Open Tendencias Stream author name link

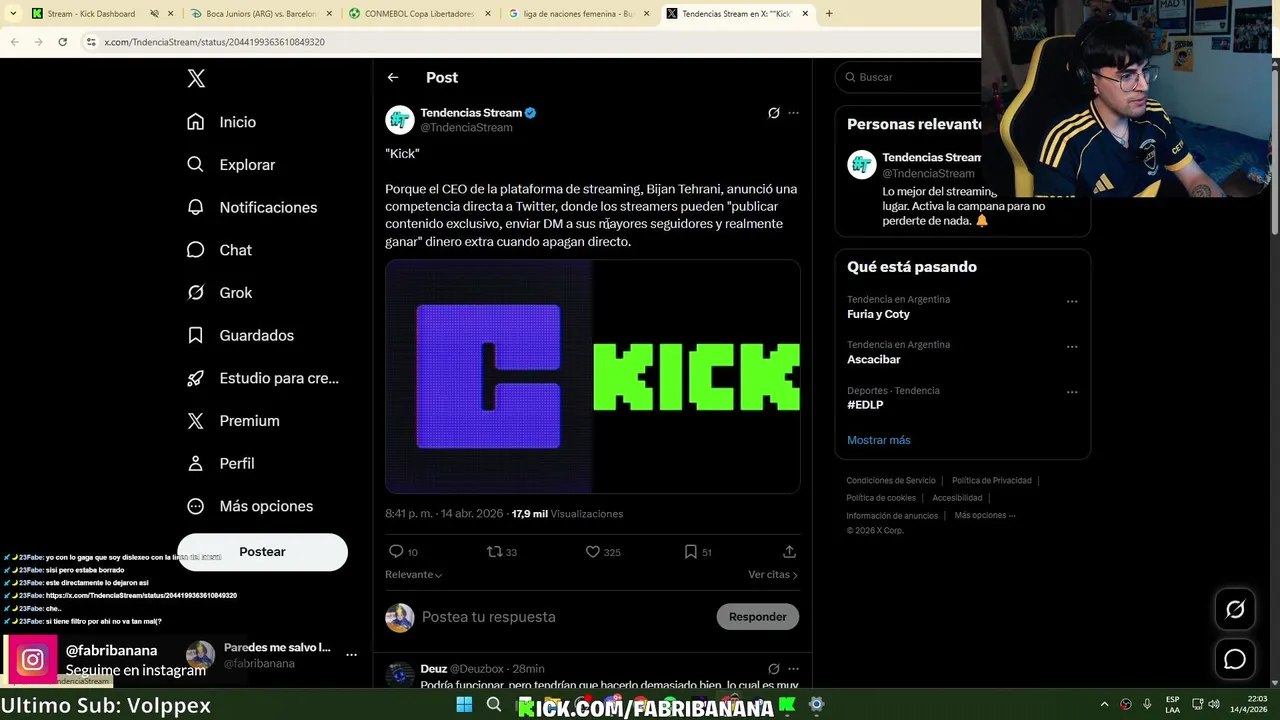coord(471,113)
